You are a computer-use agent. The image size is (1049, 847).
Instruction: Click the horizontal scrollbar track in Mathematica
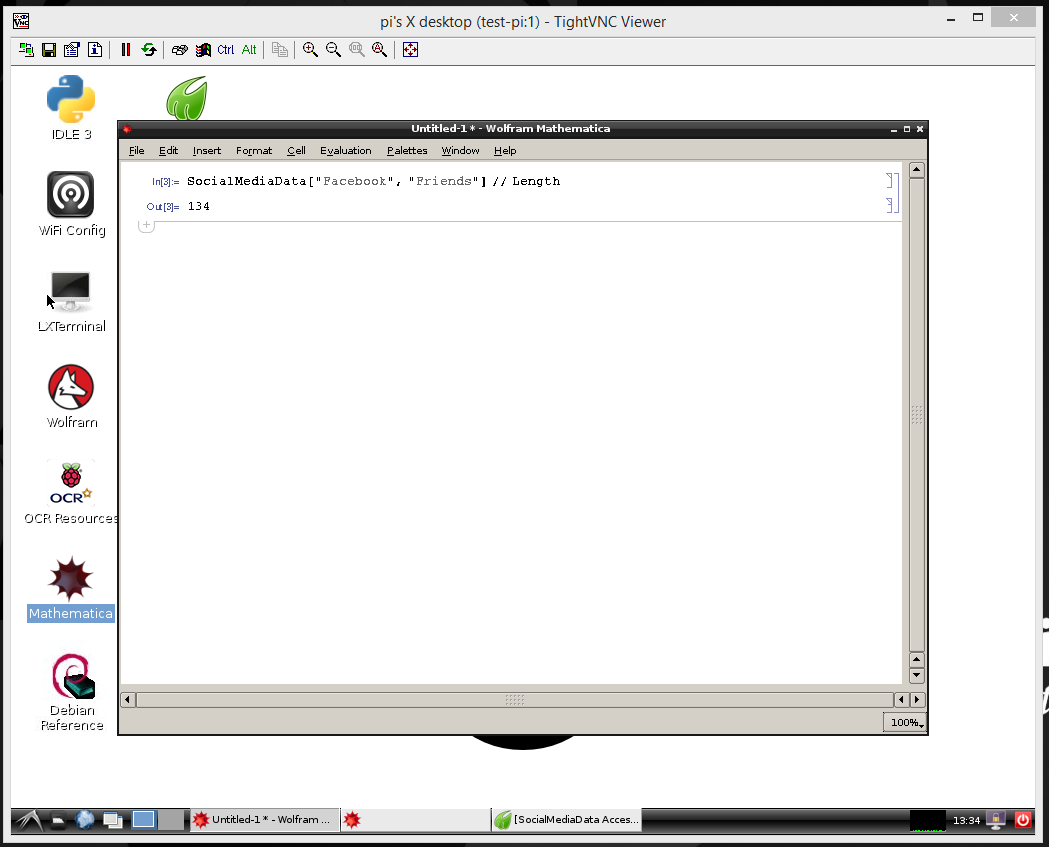click(x=514, y=700)
